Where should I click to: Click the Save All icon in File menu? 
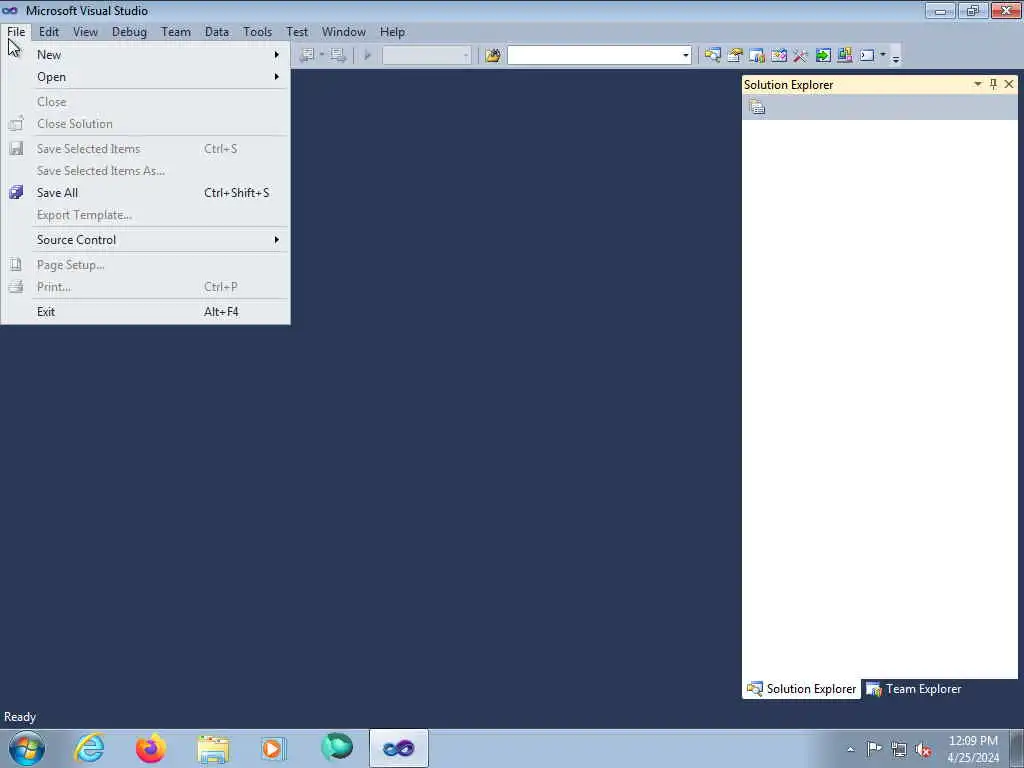coord(16,193)
